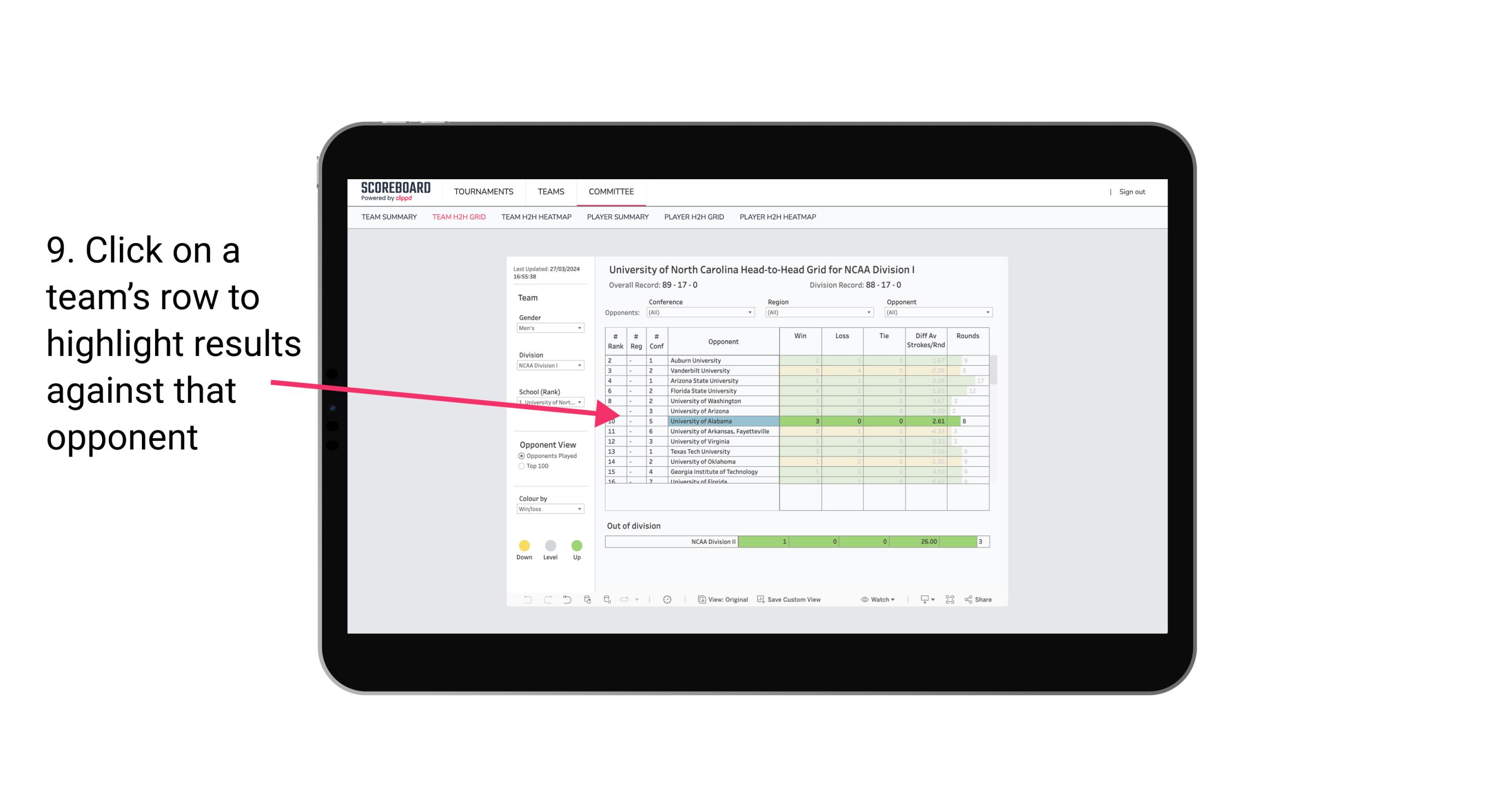Viewport: 1510px width, 812px height.
Task: Click the fullscreen/expand icon in toolbar
Action: pos(950,600)
